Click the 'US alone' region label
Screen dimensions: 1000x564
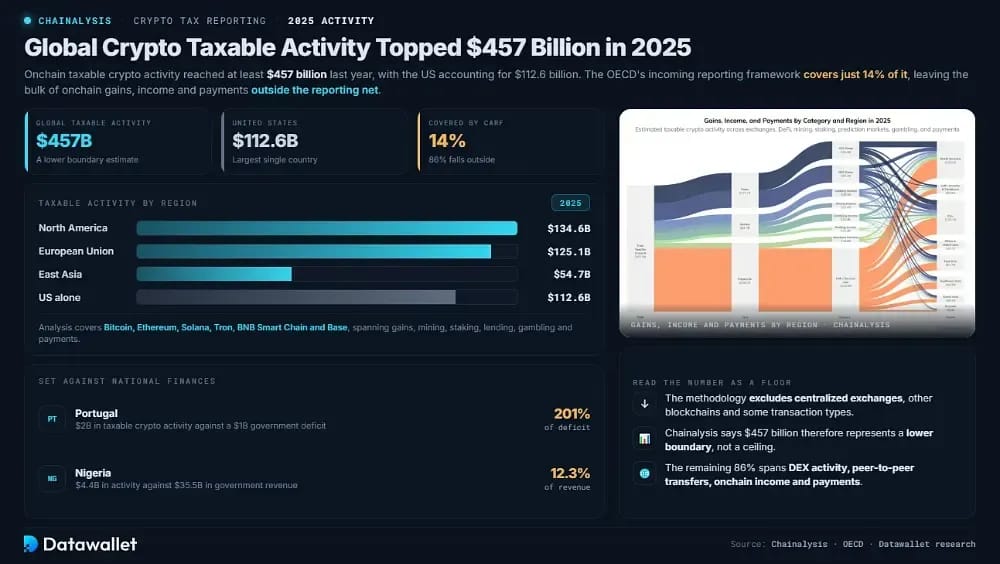pos(59,297)
